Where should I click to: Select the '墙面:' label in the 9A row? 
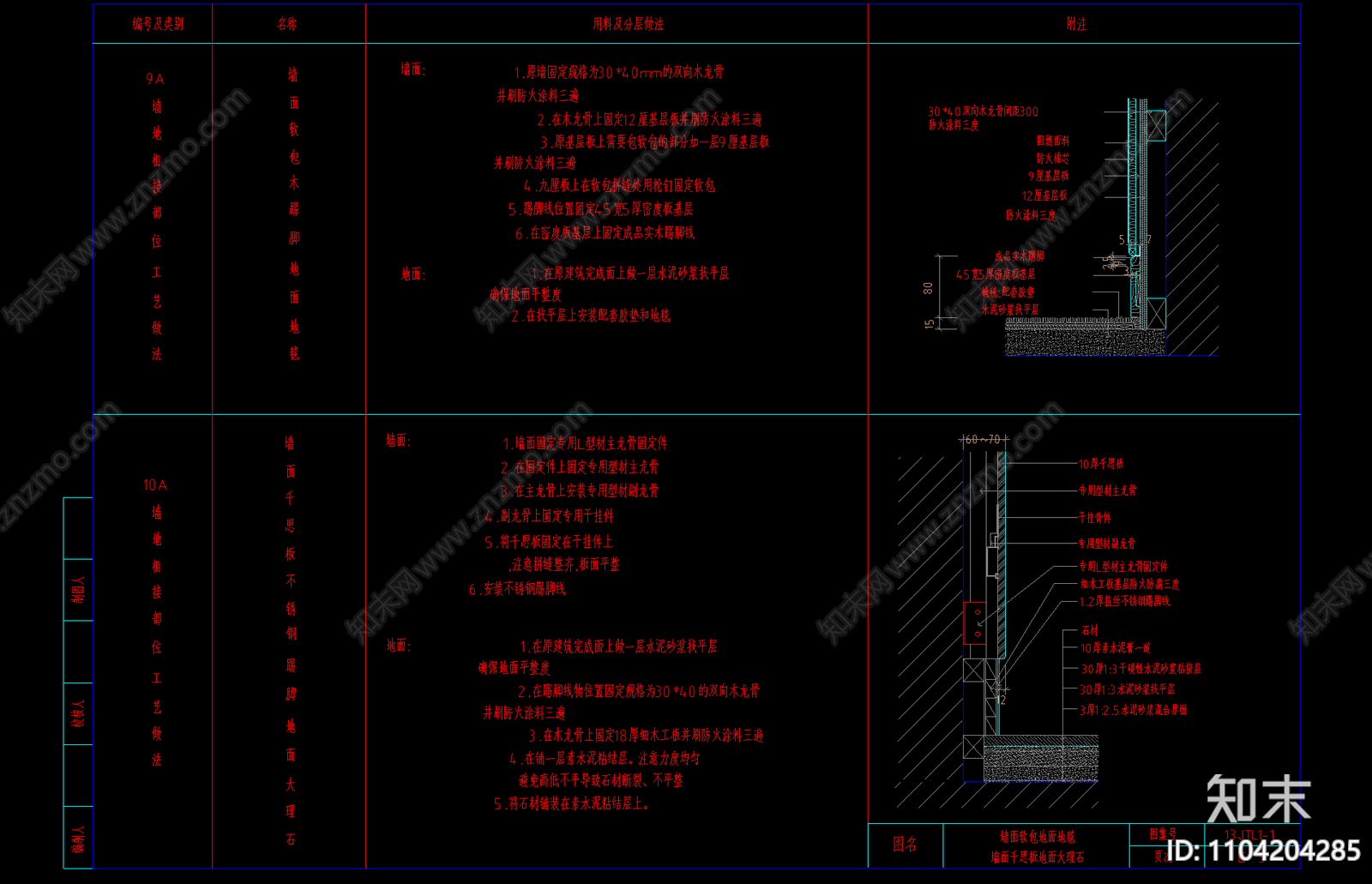coord(413,69)
